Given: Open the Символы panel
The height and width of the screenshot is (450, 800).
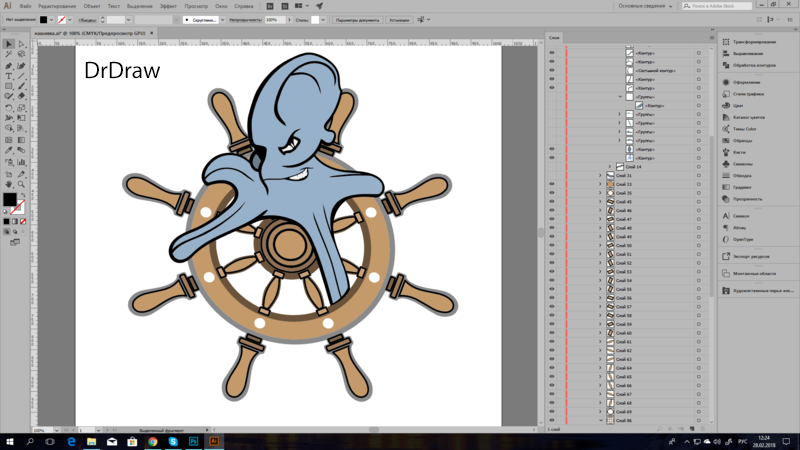Looking at the screenshot, I should tap(737, 164).
